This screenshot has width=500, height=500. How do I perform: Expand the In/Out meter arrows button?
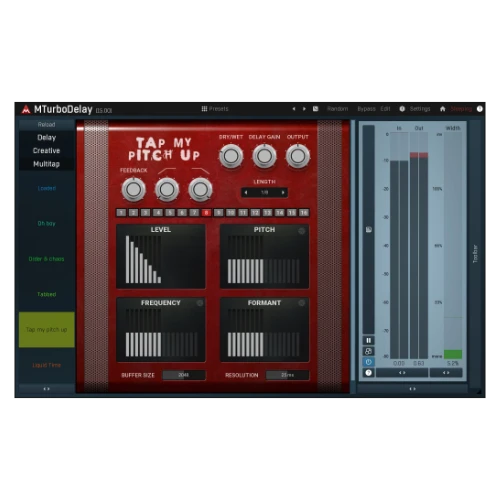click(x=402, y=373)
